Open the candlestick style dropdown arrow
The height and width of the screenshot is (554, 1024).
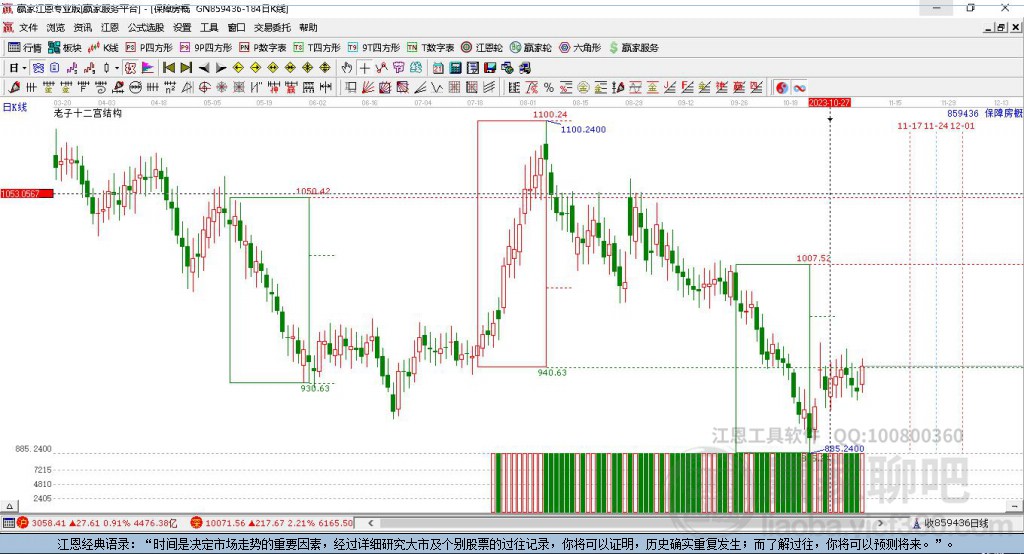pyautogui.click(x=117, y=67)
